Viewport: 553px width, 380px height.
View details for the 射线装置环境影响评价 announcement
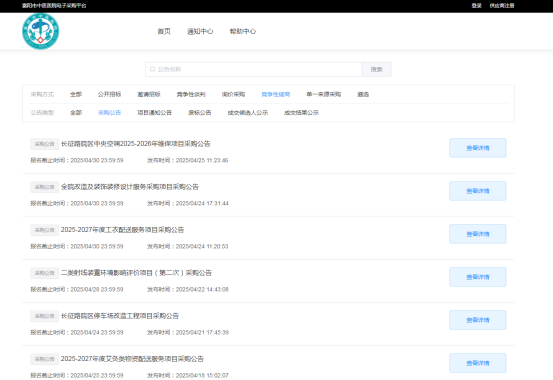click(x=478, y=277)
